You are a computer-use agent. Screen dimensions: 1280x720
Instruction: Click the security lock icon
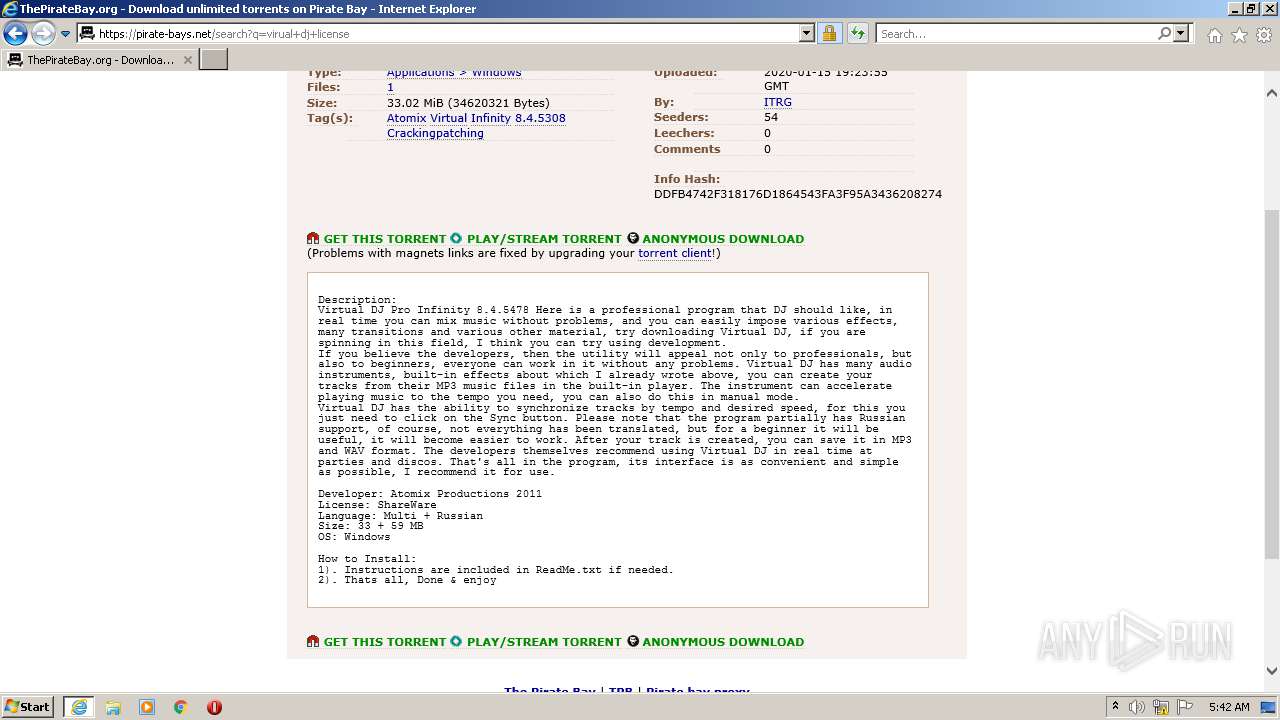click(x=829, y=34)
